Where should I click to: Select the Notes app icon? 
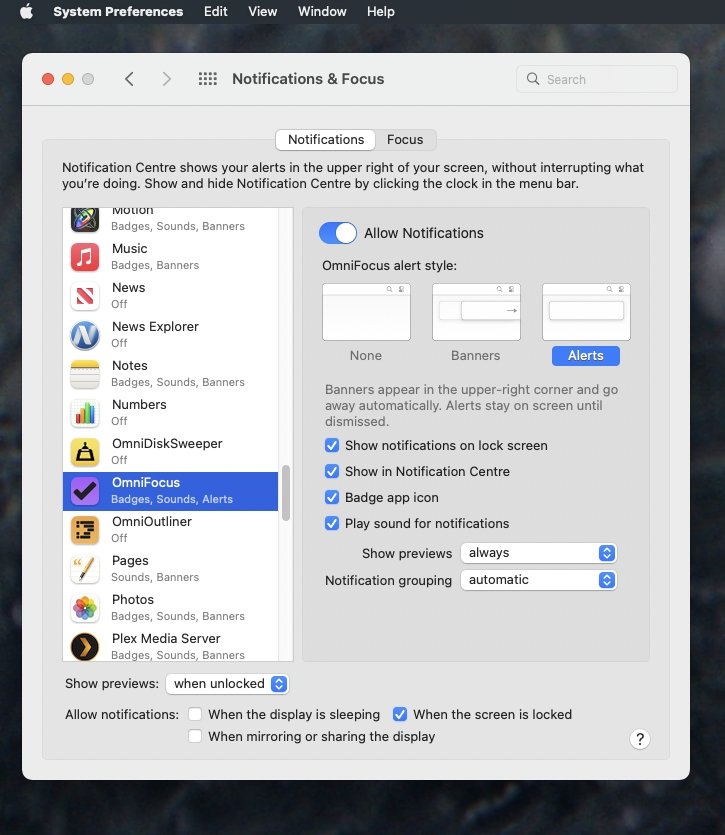click(x=85, y=374)
